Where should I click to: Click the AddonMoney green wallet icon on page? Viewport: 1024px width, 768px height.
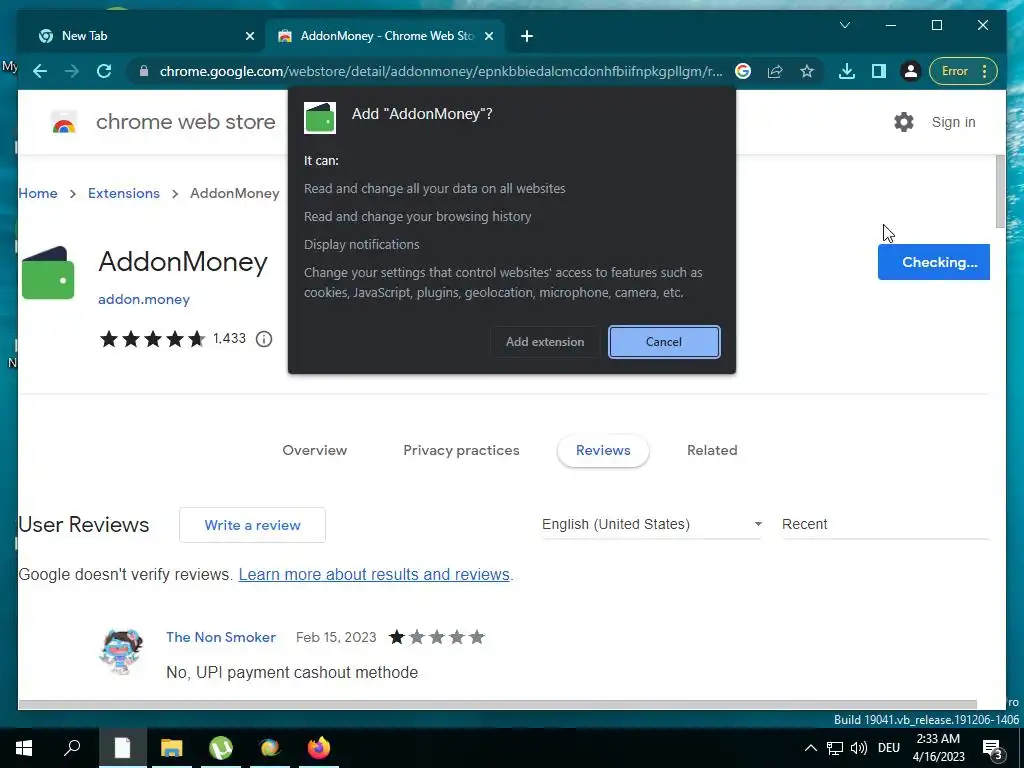click(48, 273)
